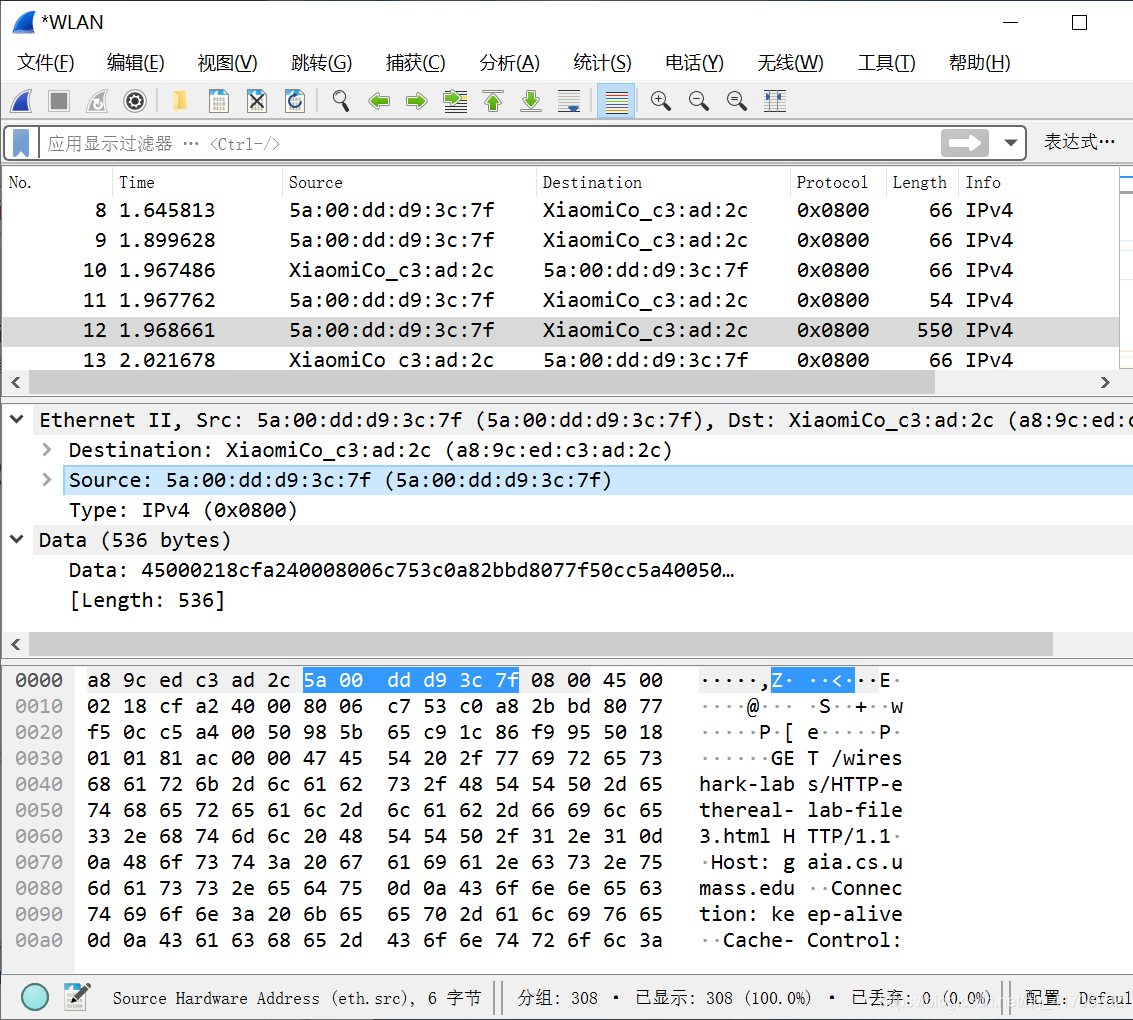The width and height of the screenshot is (1133, 1020).
Task: Jump to the last packet
Action: tap(531, 101)
